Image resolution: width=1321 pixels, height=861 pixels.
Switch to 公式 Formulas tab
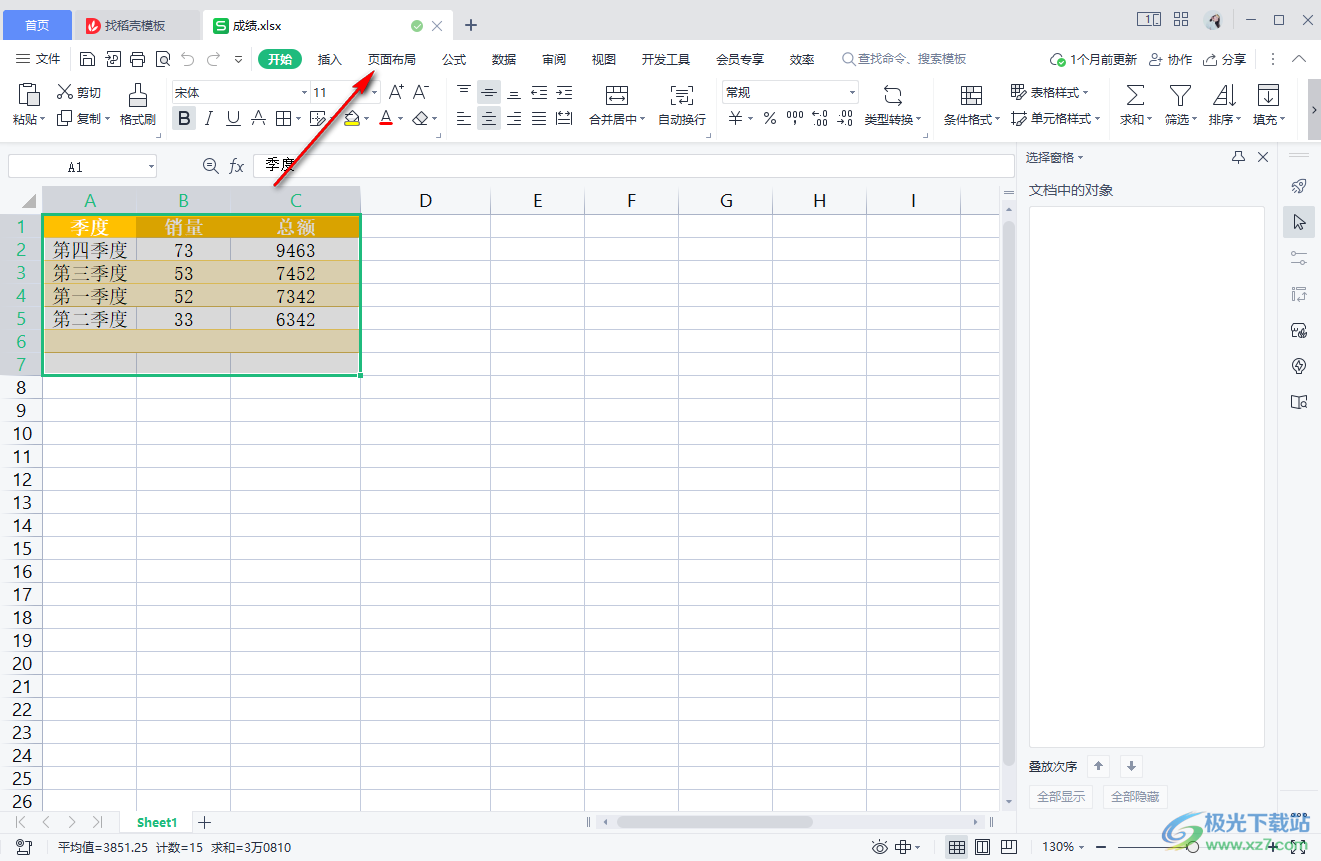click(454, 59)
